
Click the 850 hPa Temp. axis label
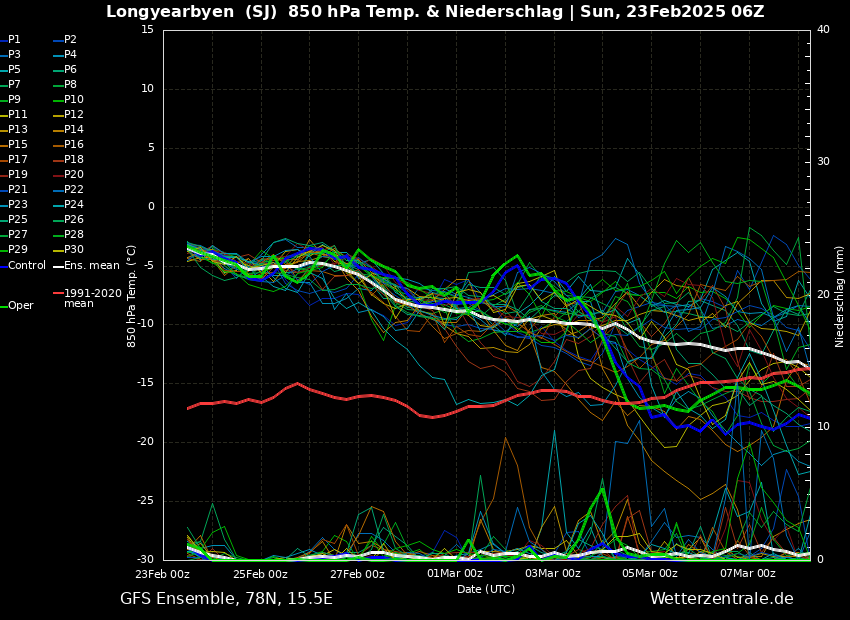[x=132, y=296]
